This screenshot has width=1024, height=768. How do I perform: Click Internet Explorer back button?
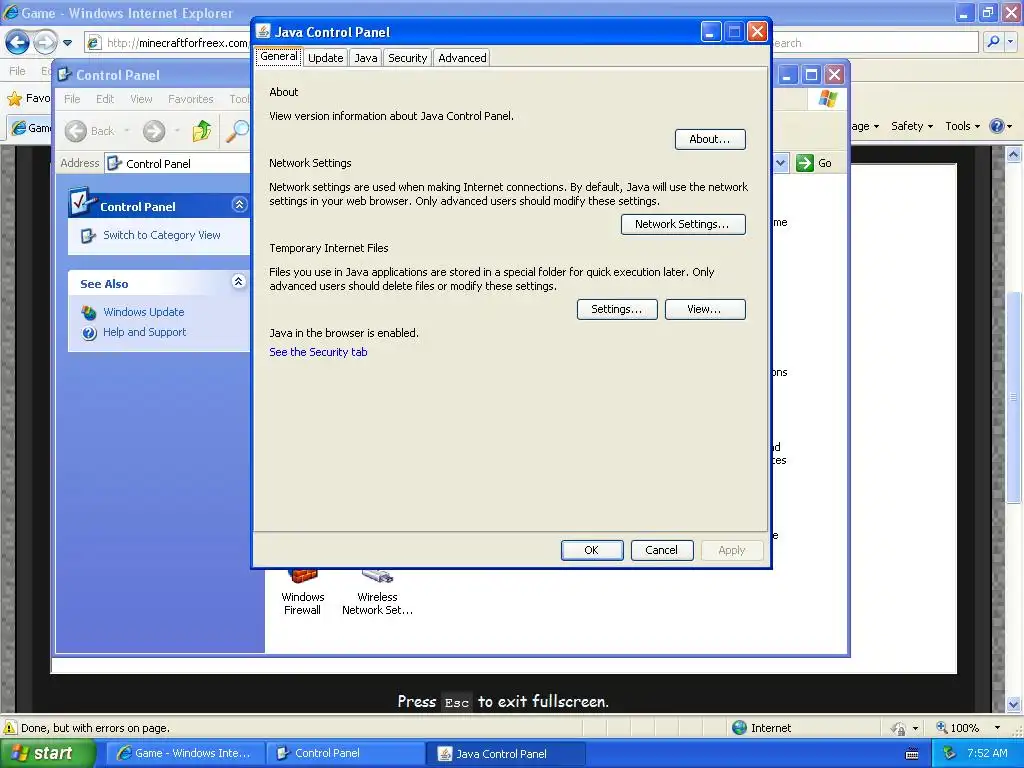point(17,43)
